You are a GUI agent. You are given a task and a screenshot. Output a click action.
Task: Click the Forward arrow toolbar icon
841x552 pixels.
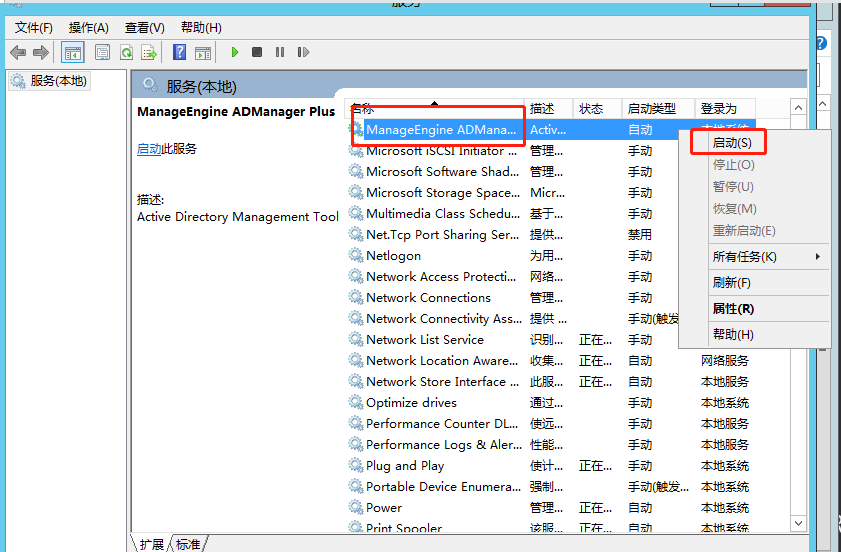pyautogui.click(x=41, y=52)
